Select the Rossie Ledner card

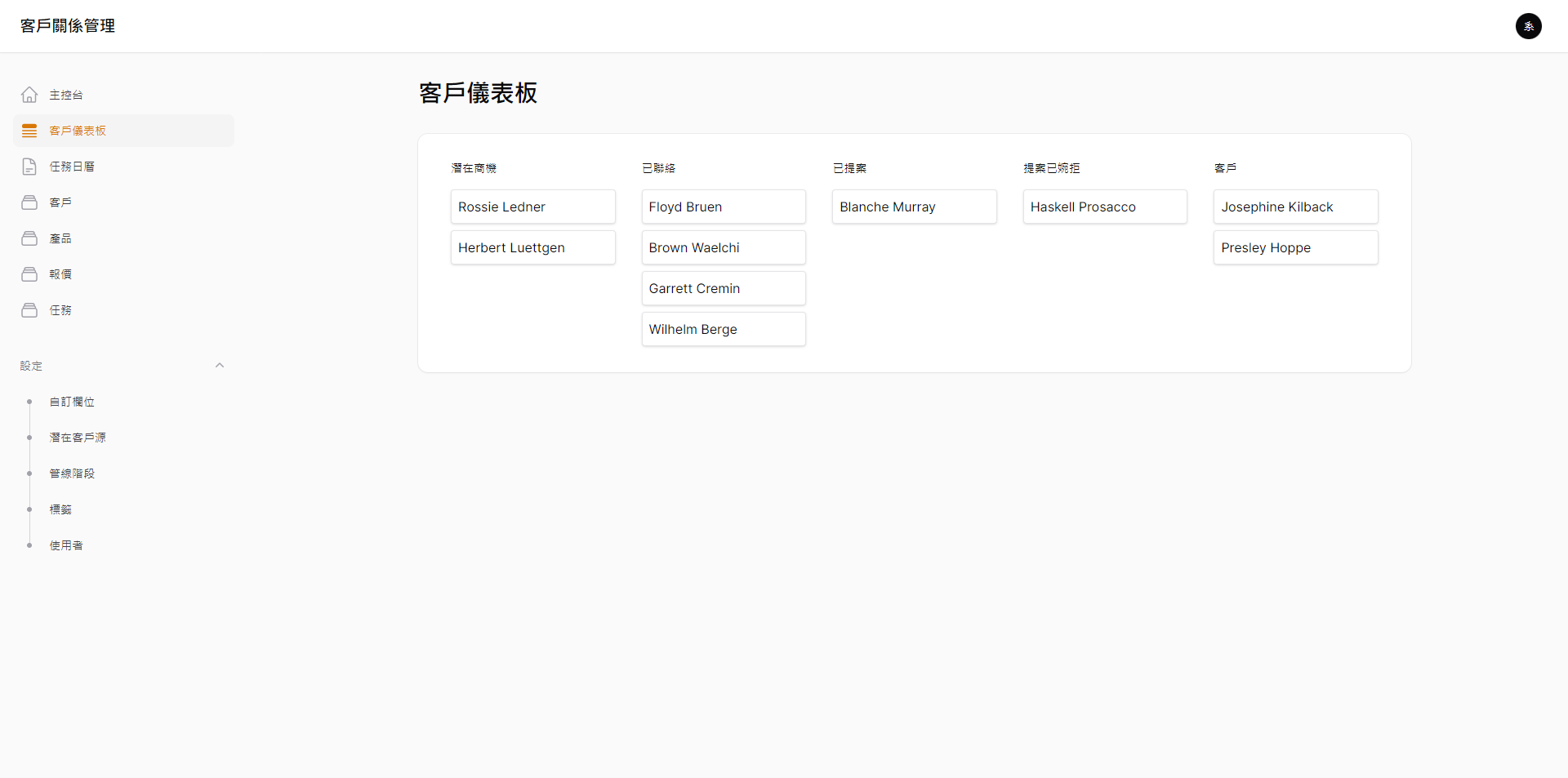pos(532,207)
